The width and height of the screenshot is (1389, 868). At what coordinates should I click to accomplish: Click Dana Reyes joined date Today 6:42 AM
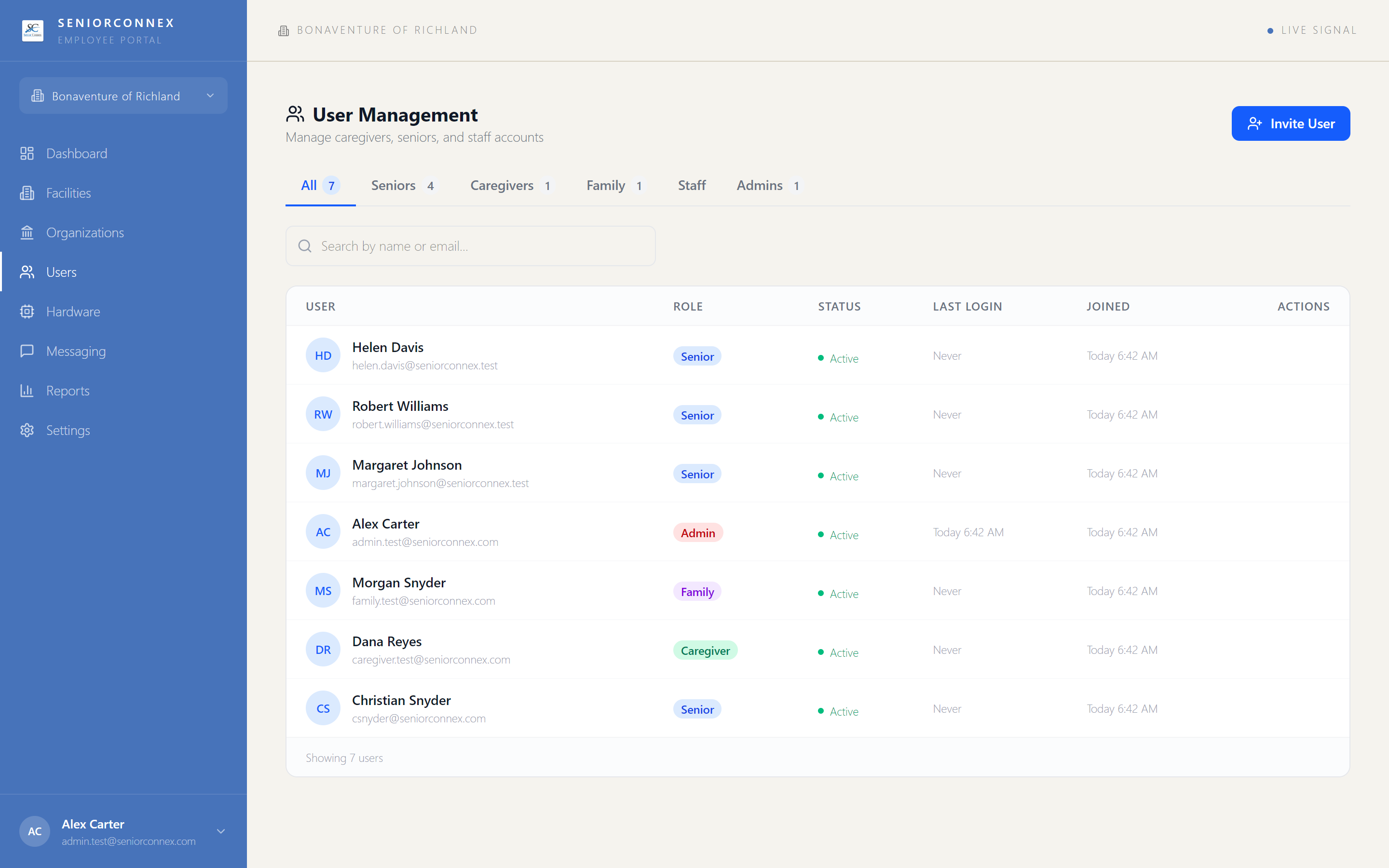[x=1122, y=650]
